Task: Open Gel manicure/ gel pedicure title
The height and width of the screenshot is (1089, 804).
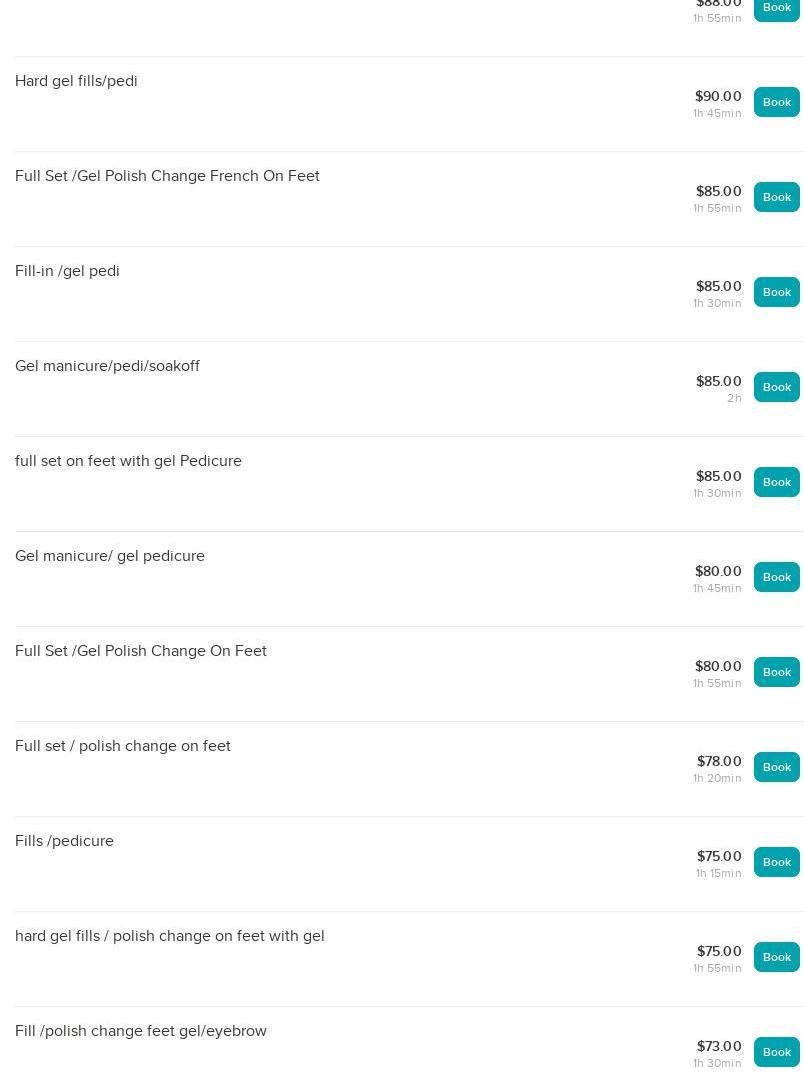Action: tap(110, 556)
